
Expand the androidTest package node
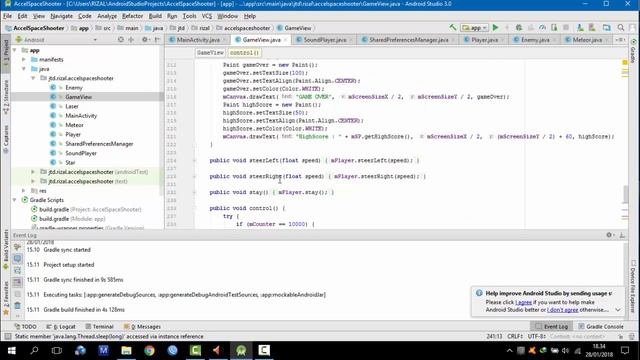[x=33, y=172]
